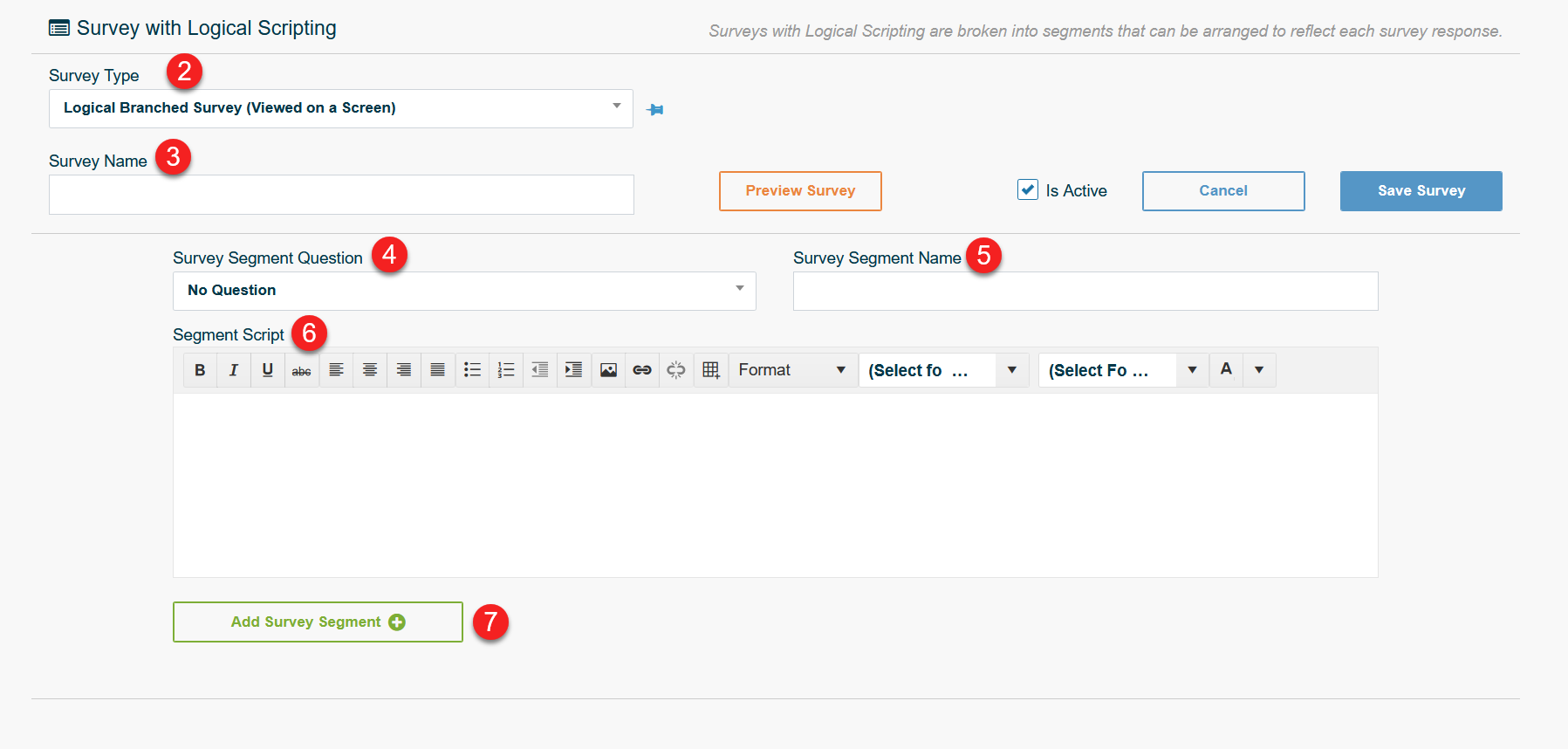
Task: Focus the Survey Name input field
Action: [341, 195]
